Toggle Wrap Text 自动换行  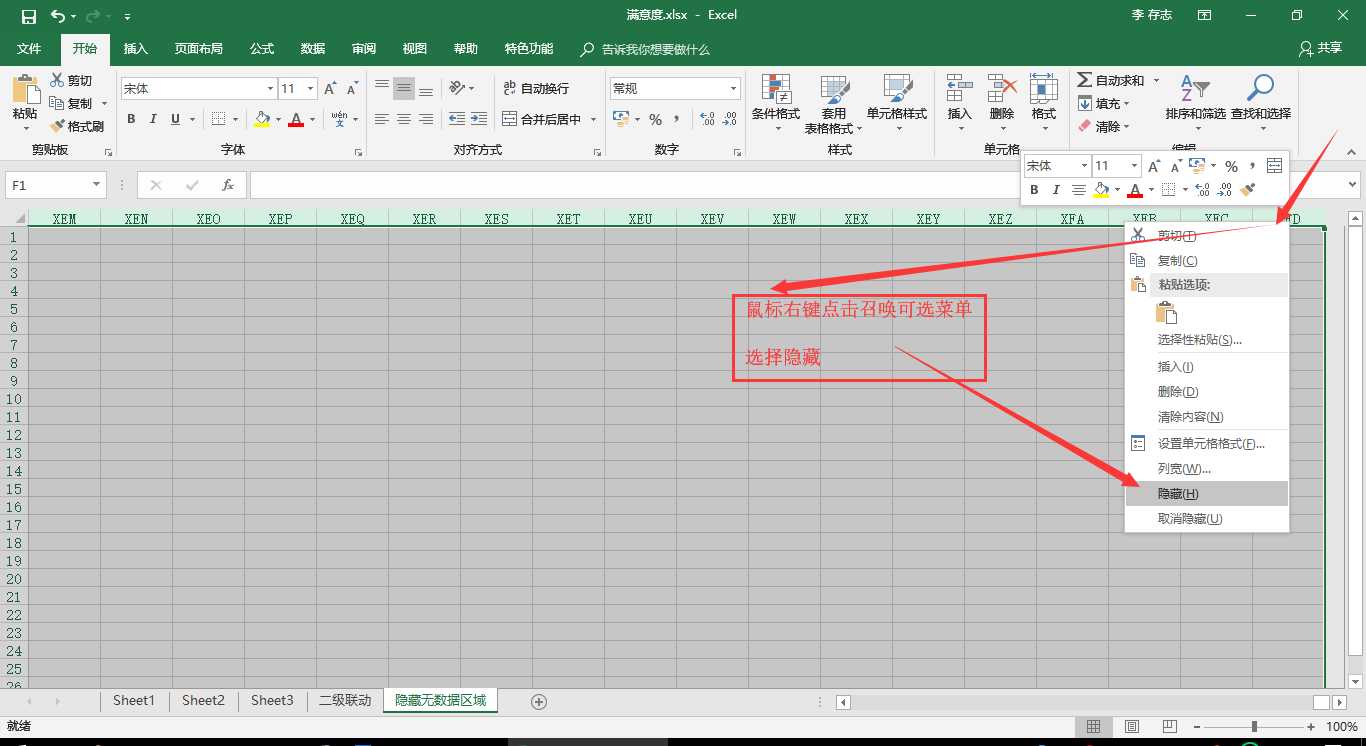point(536,88)
